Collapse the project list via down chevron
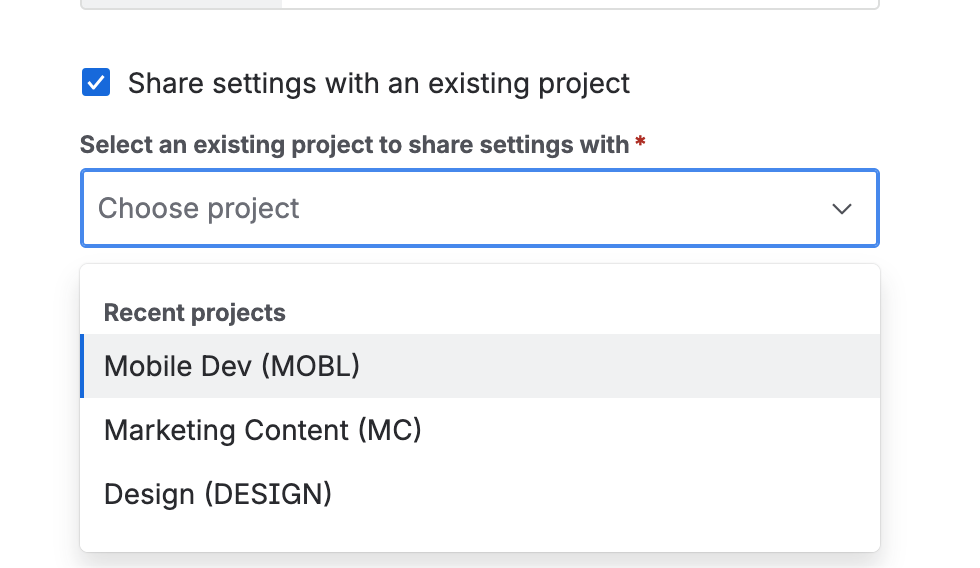 tap(842, 209)
